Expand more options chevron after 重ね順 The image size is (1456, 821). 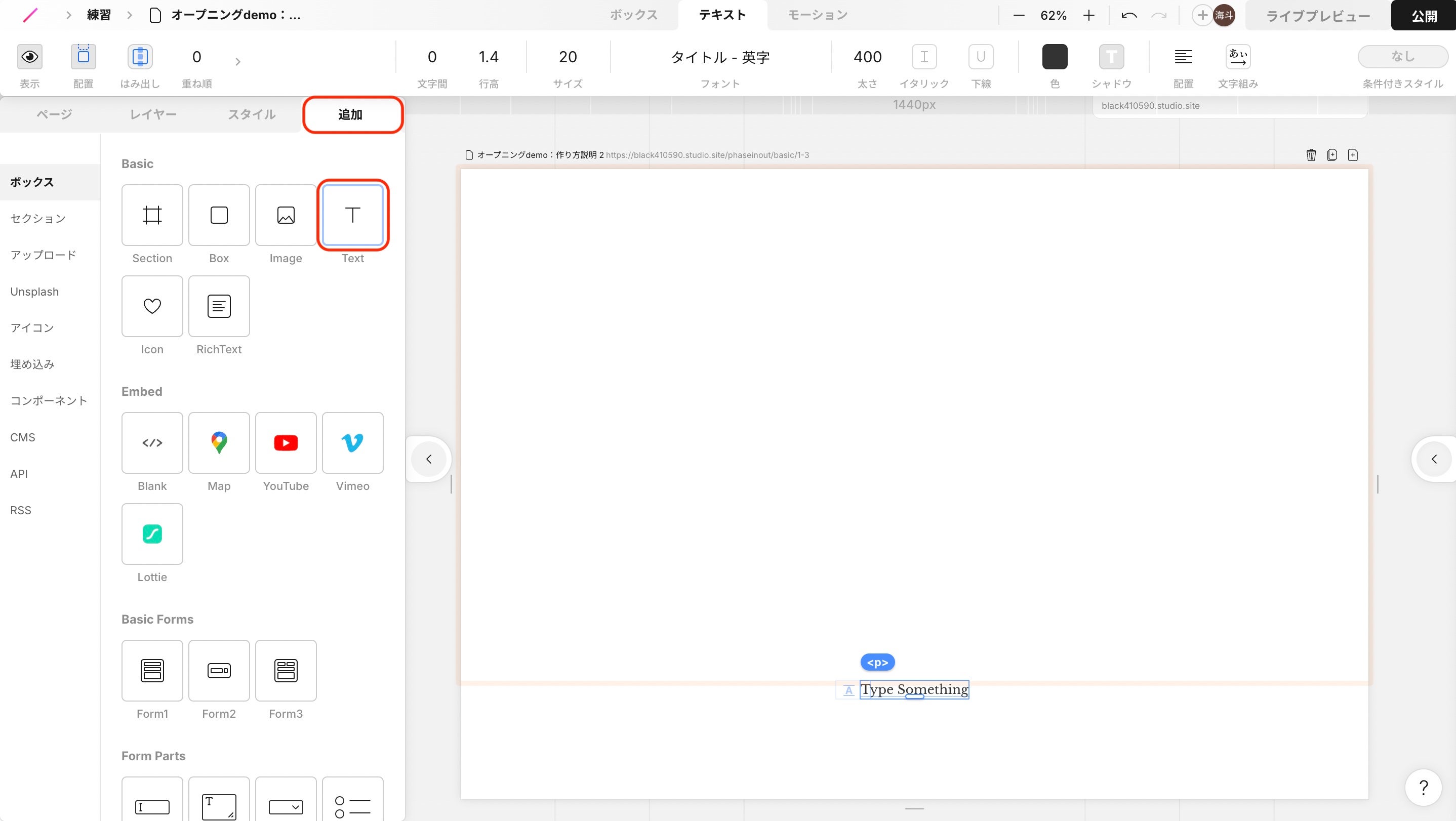click(238, 61)
